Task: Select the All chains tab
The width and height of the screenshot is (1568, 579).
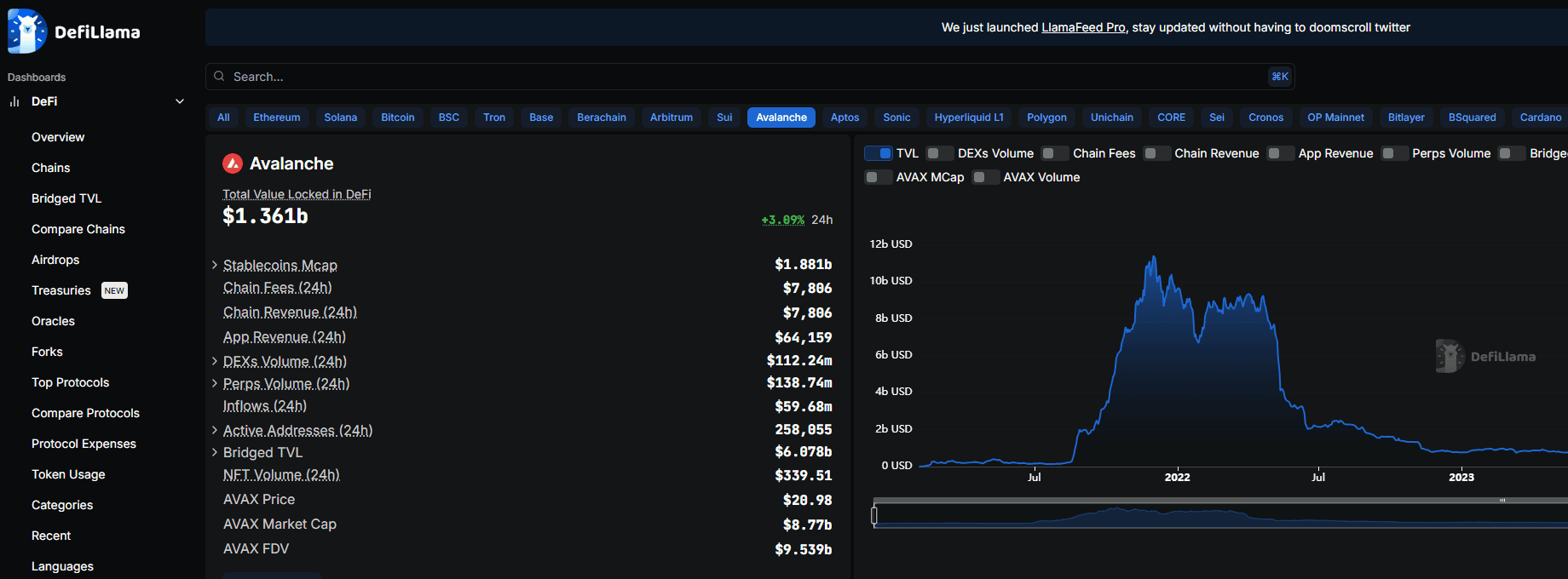Action: coord(223,118)
